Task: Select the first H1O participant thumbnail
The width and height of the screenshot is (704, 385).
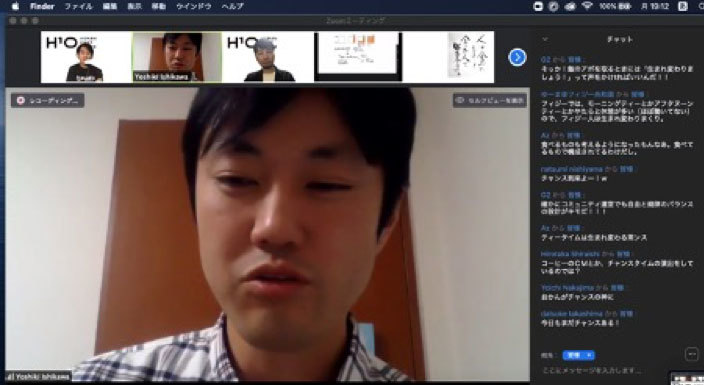Action: (86, 57)
